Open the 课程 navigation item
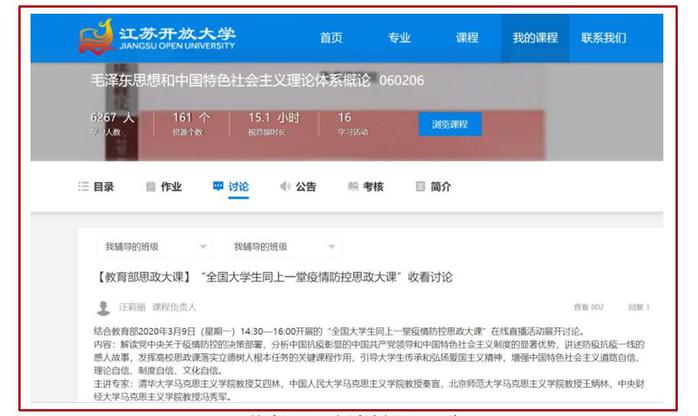 pyautogui.click(x=467, y=38)
